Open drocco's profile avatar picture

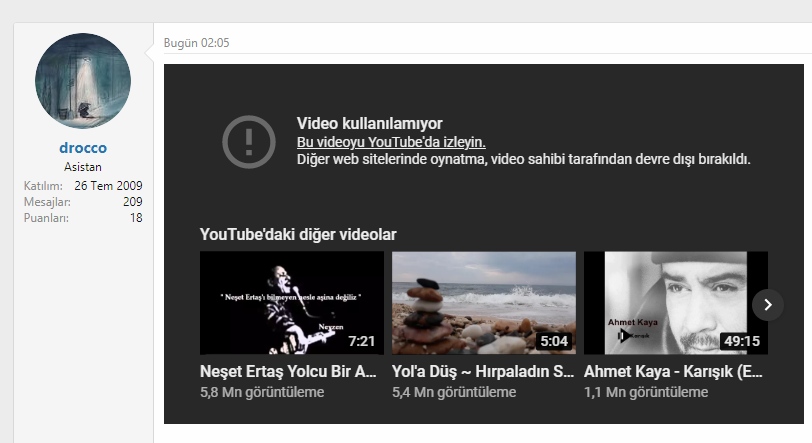click(83, 81)
